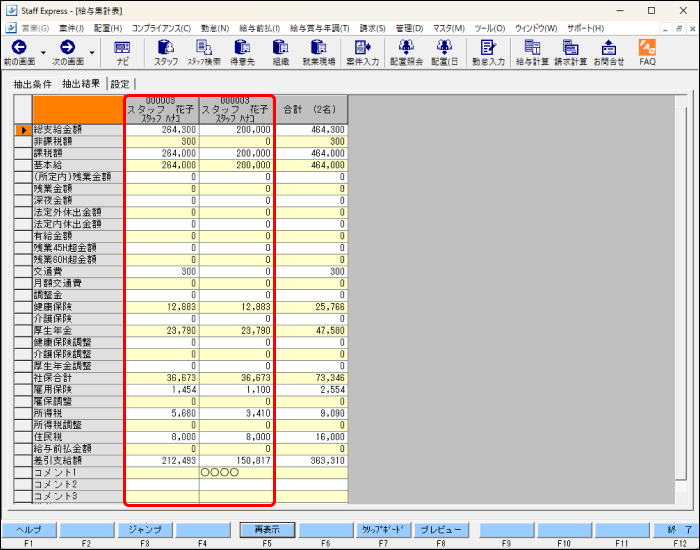700x550 pixels.
Task: Open the スタッフ toolbar icon
Action: pyautogui.click(x=166, y=52)
